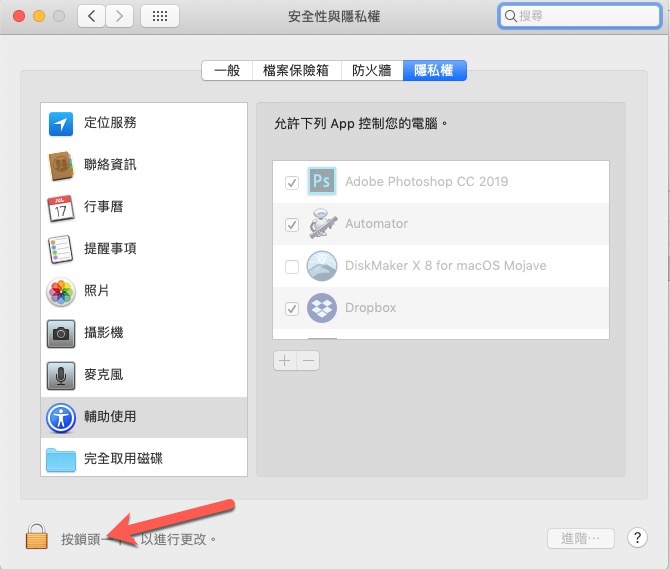The image size is (670, 569).
Task: Select the 提醒事項 text label
Action: (110, 248)
